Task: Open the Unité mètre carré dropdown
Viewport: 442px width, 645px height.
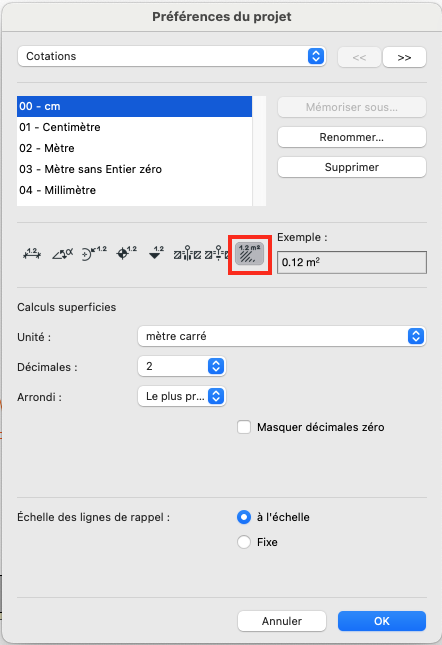Action: coord(282,336)
